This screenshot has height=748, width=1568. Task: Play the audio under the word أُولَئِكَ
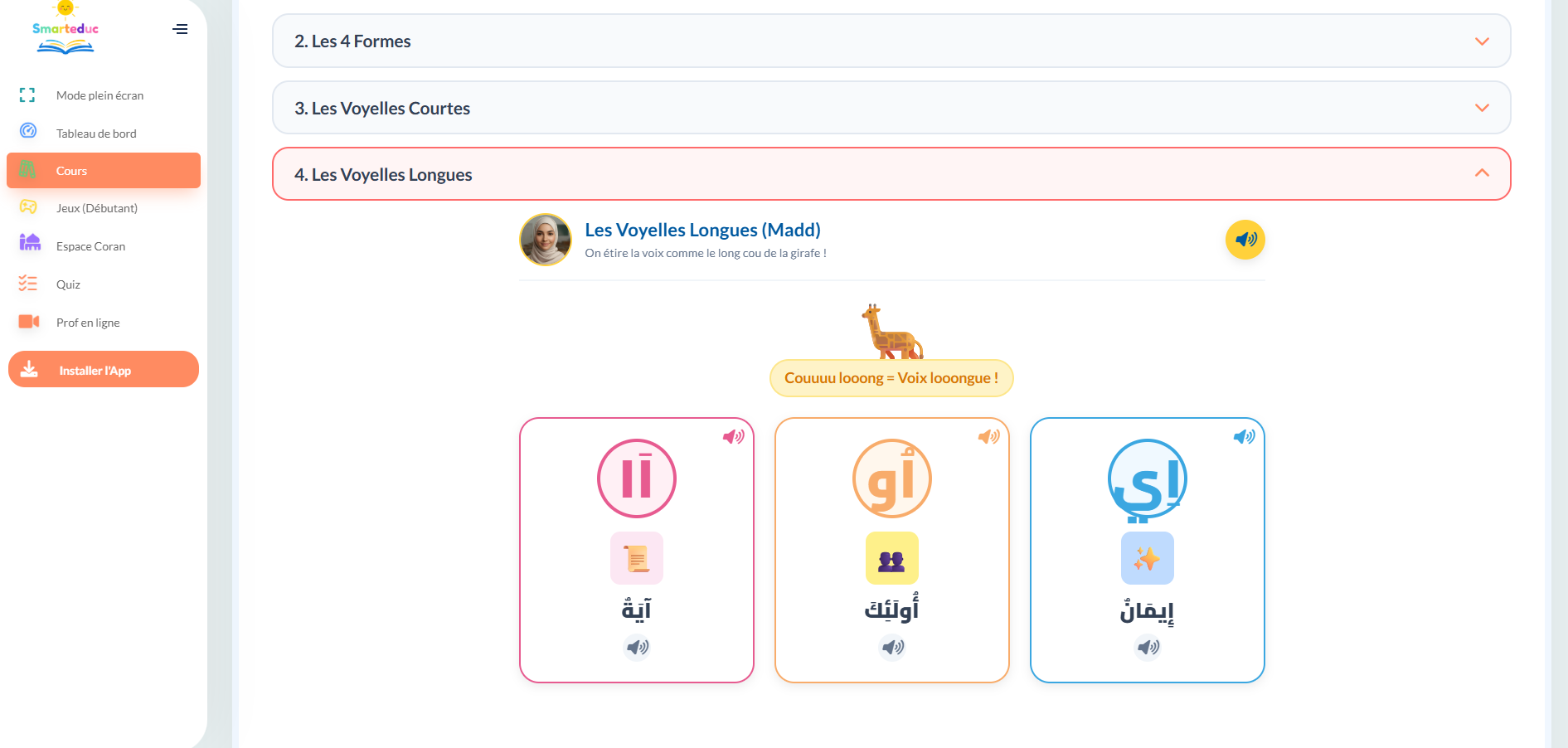click(892, 647)
